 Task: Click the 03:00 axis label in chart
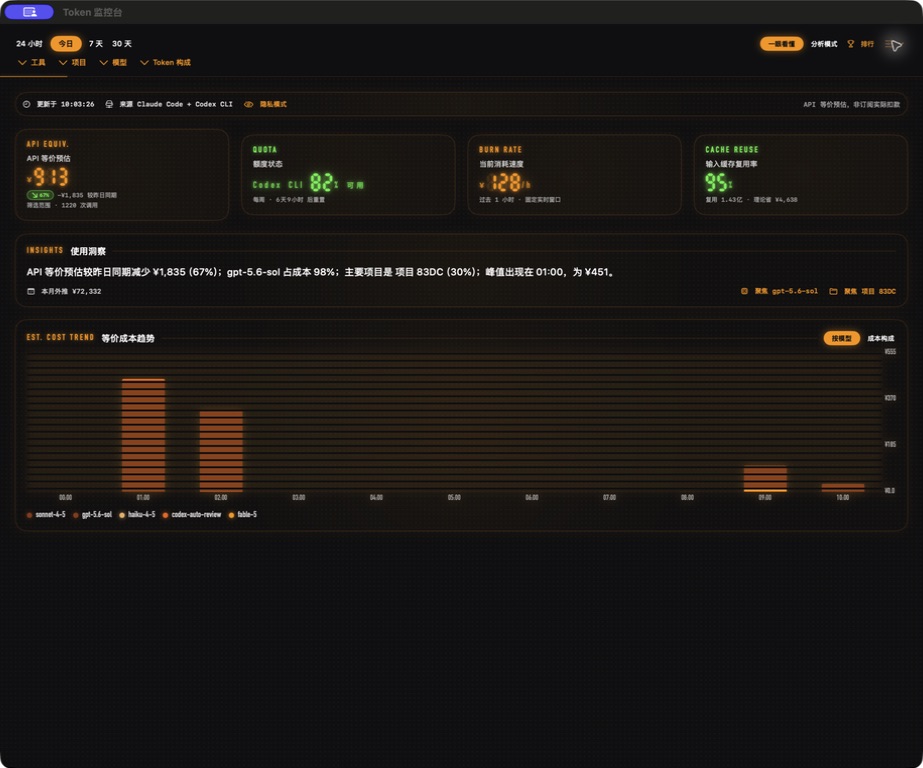299,498
